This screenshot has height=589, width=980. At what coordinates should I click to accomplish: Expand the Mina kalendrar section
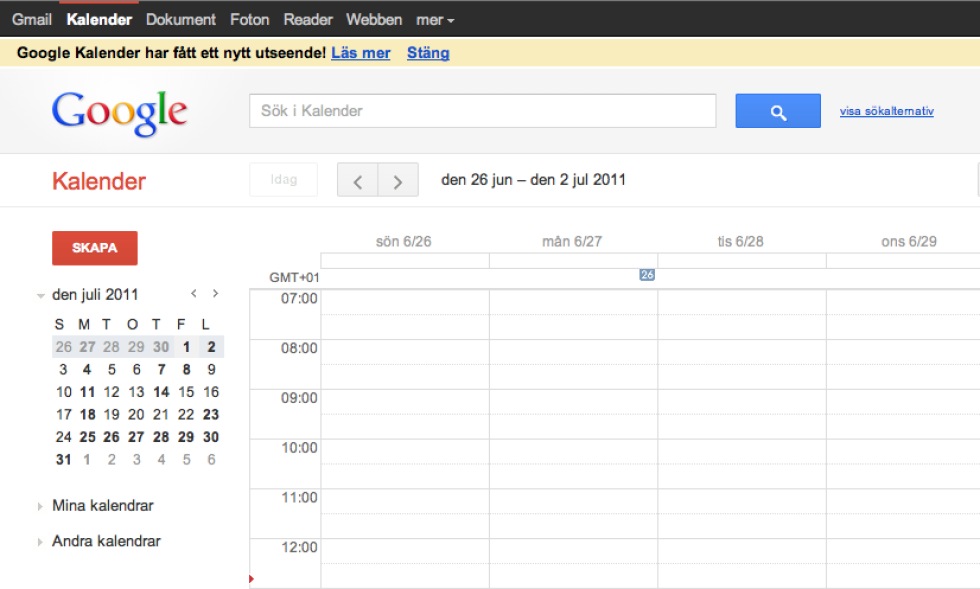(x=41, y=507)
